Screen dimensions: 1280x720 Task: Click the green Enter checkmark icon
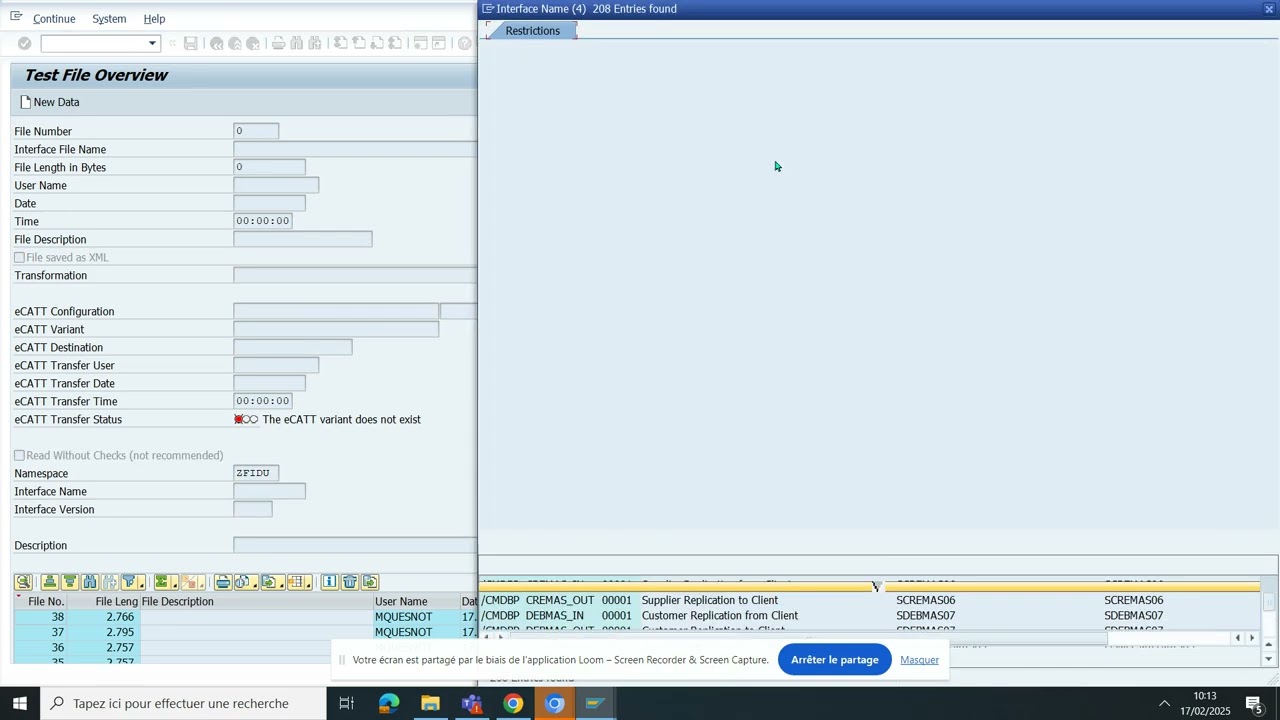(x=25, y=43)
